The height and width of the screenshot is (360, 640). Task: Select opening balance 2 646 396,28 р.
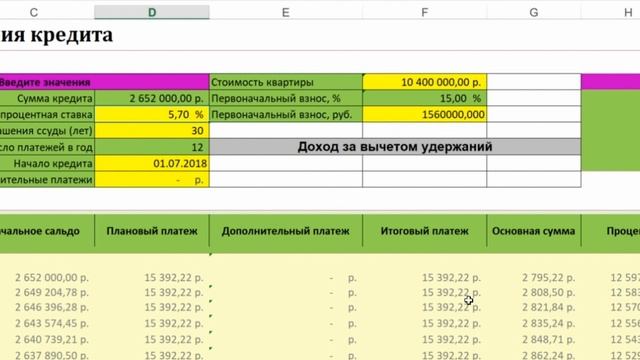[x=51, y=307]
